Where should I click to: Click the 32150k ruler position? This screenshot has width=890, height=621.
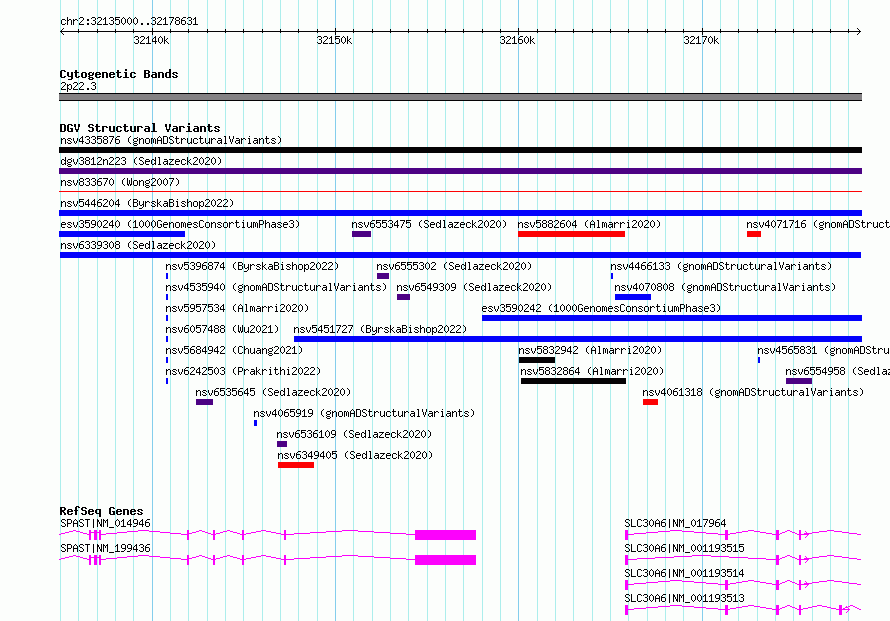(334, 40)
